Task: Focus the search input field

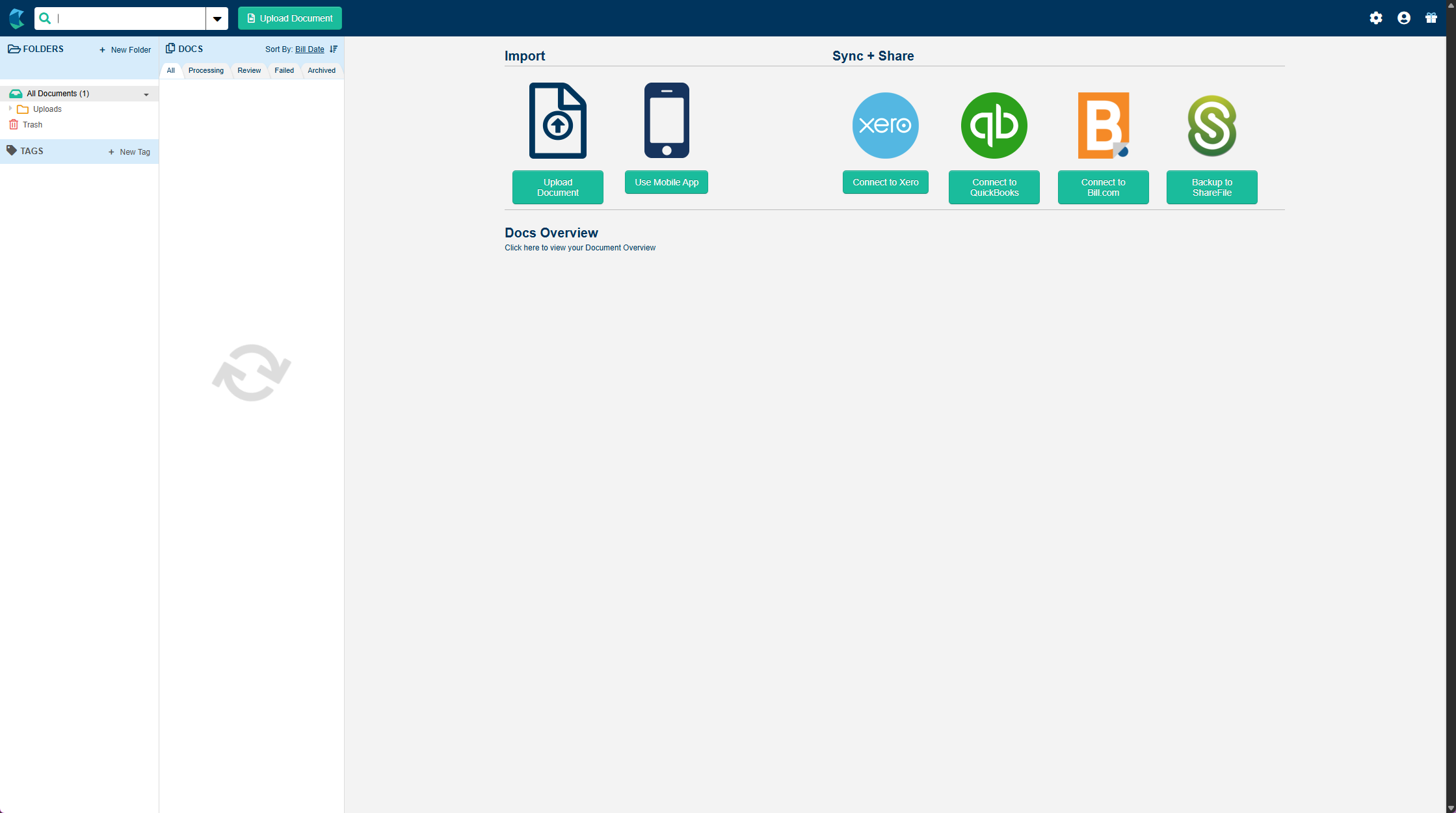Action: [x=130, y=18]
